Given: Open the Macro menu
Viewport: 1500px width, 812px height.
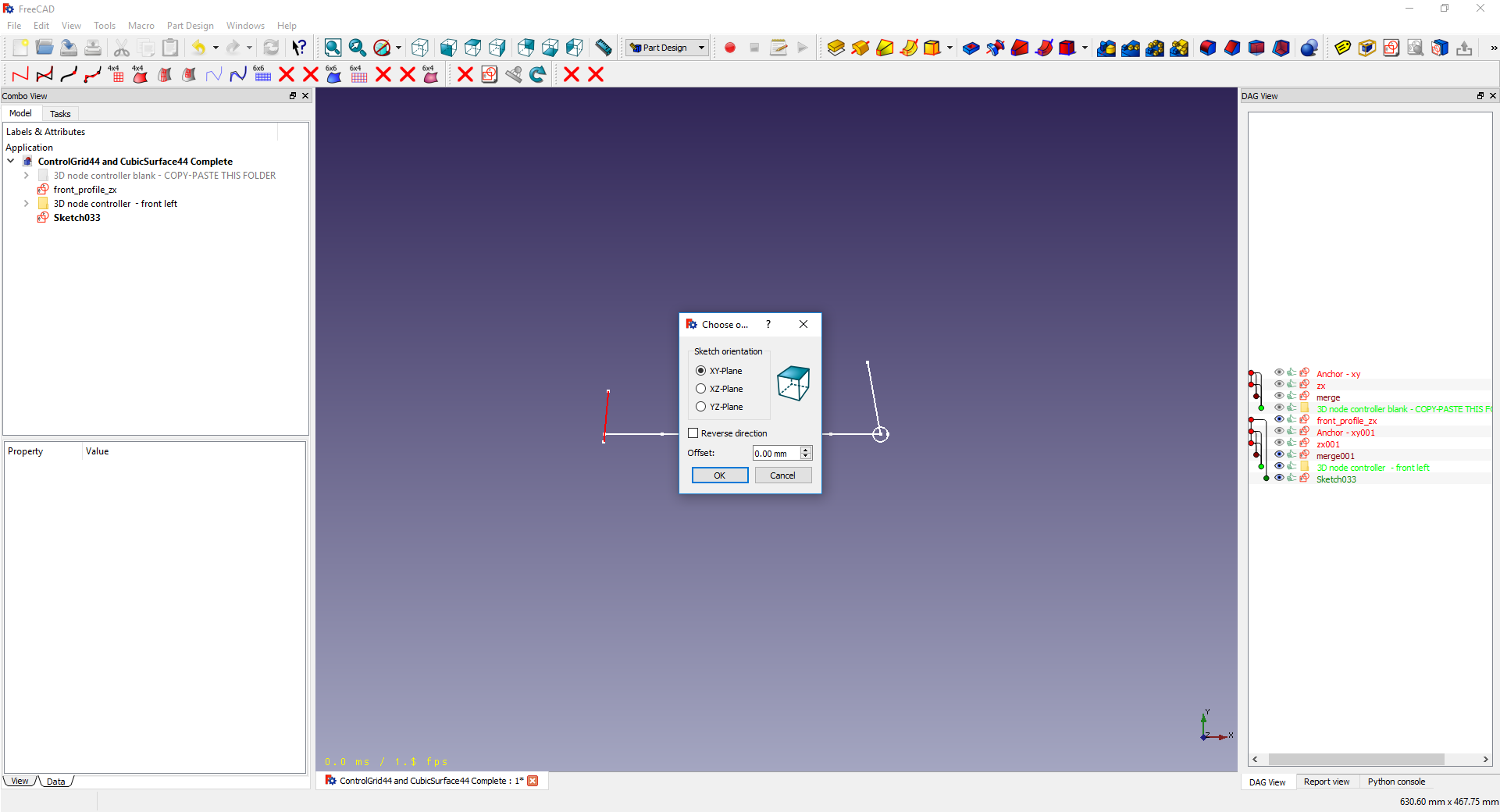Looking at the screenshot, I should click(141, 26).
